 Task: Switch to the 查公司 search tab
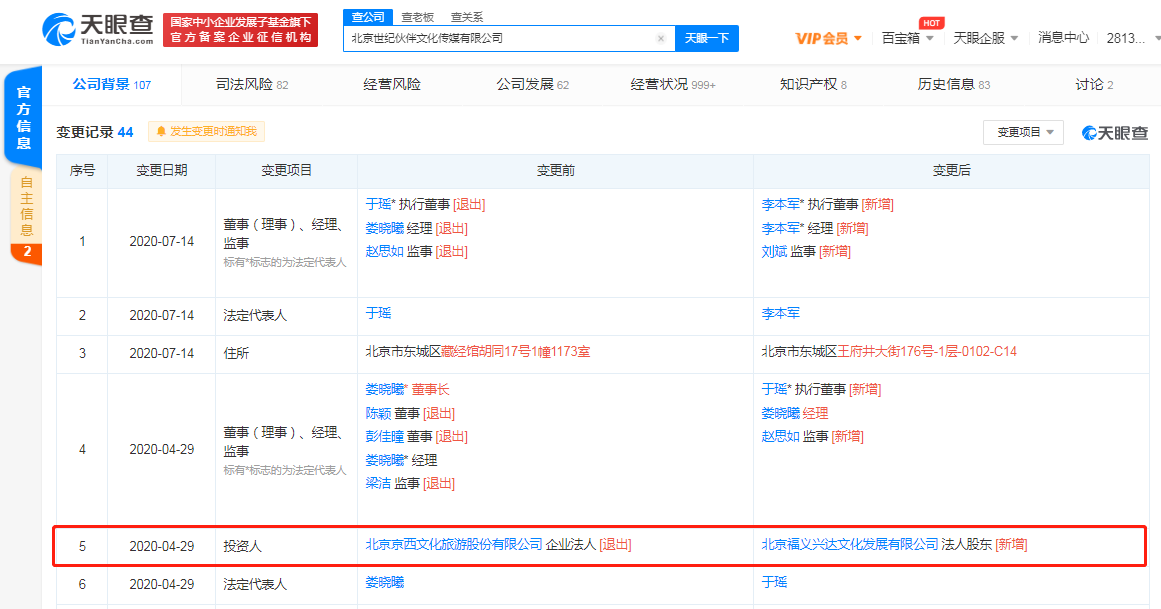(368, 16)
